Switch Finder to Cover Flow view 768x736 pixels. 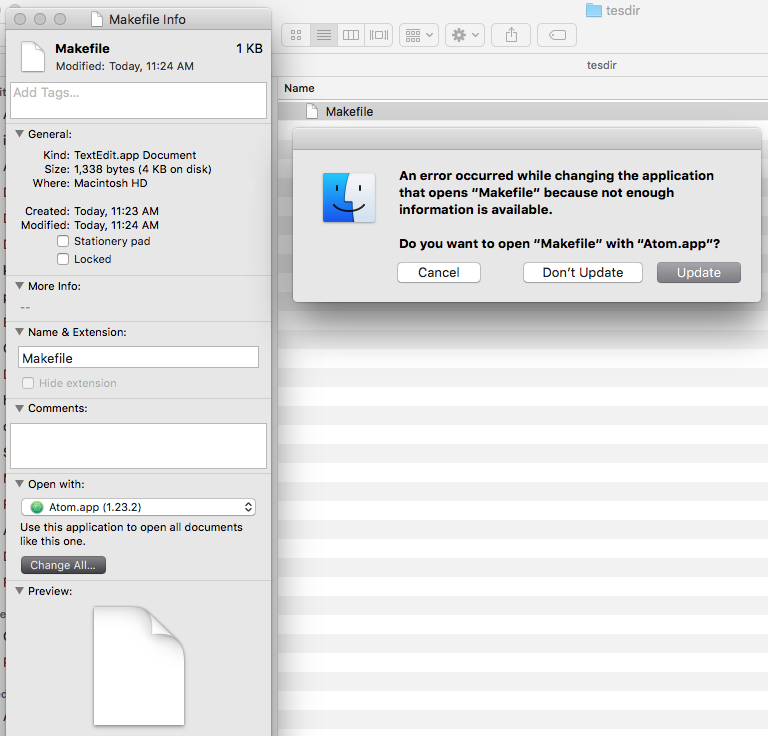(x=379, y=35)
